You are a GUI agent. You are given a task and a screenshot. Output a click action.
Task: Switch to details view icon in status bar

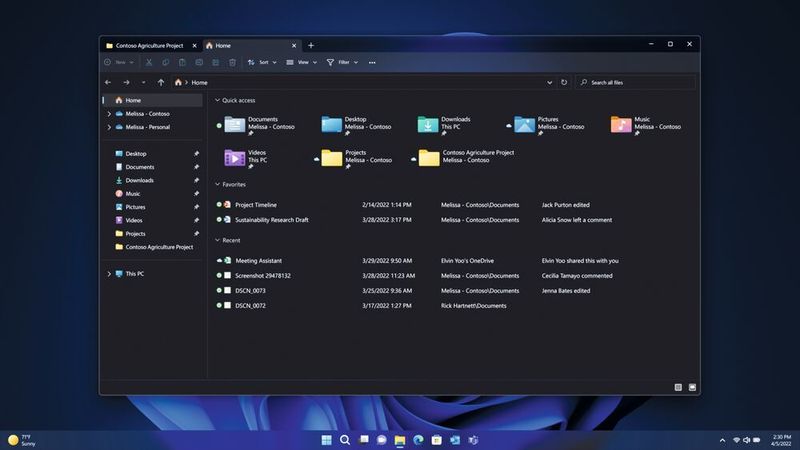pyautogui.click(x=678, y=387)
